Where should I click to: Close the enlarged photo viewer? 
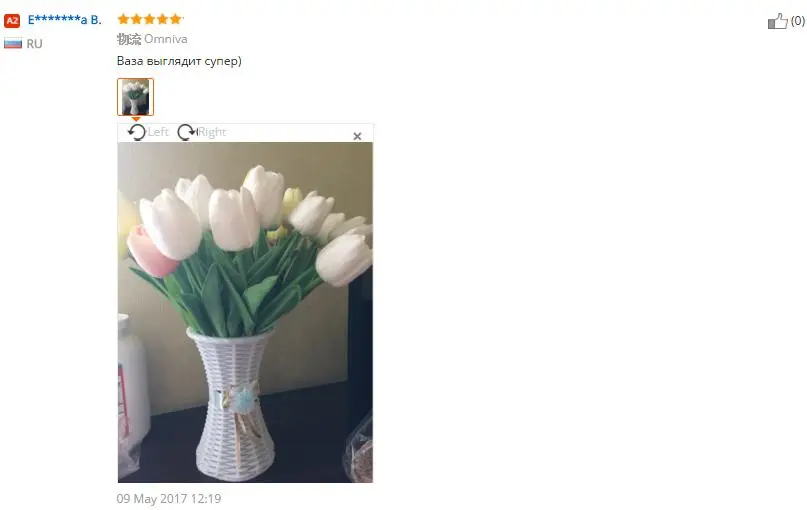[357, 136]
